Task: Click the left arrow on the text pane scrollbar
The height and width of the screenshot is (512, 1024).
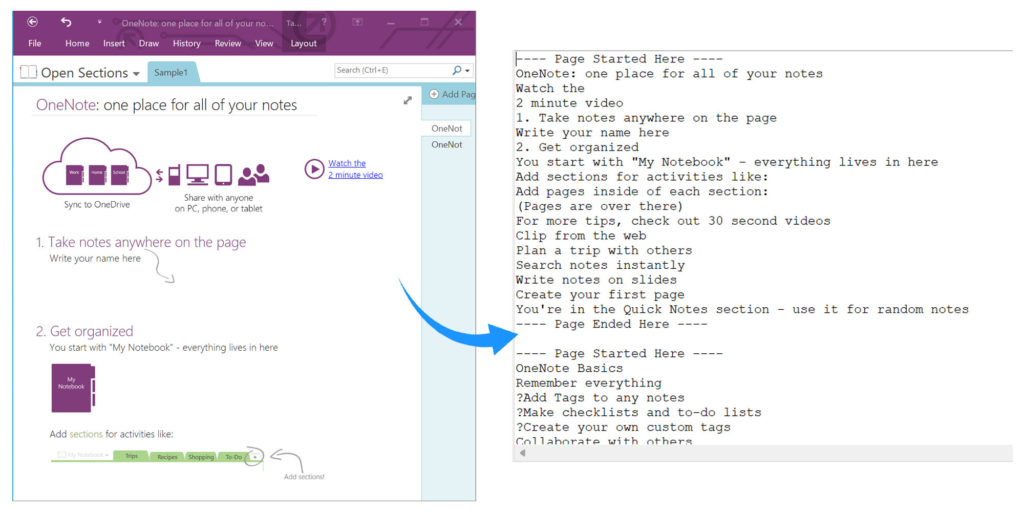Action: point(521,453)
